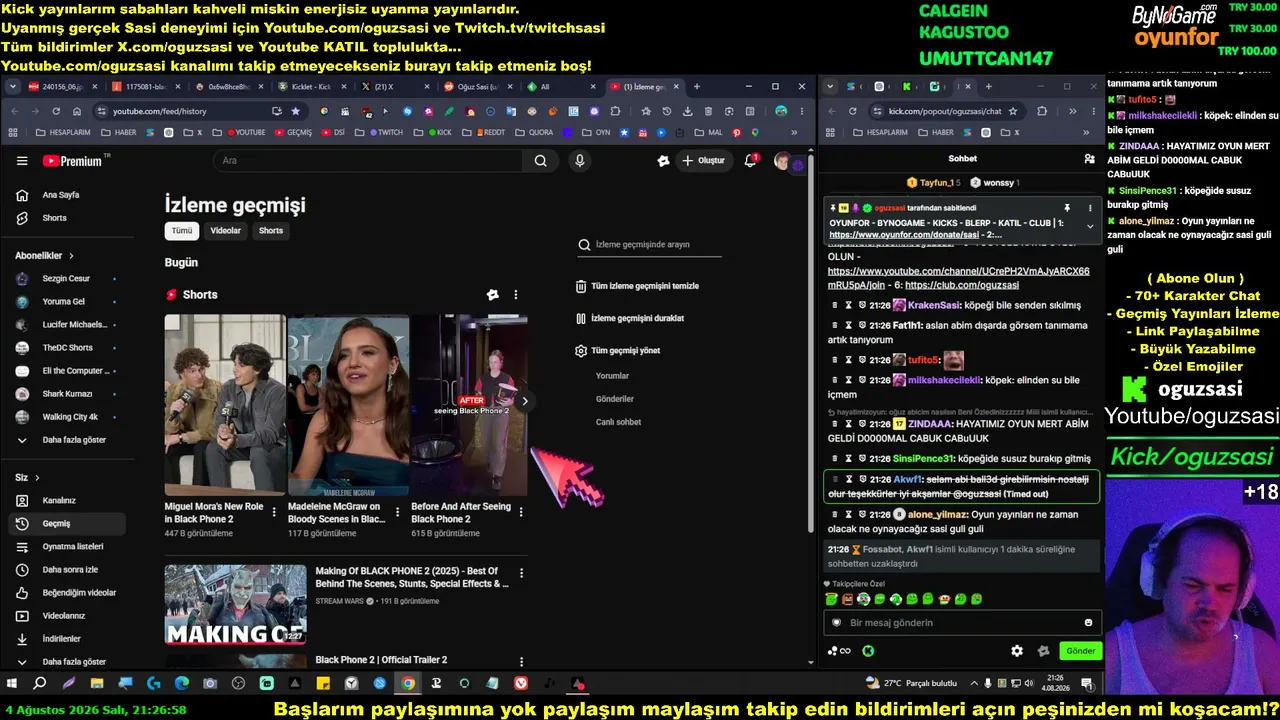Go to YouTube Premium home via logo

72,161
